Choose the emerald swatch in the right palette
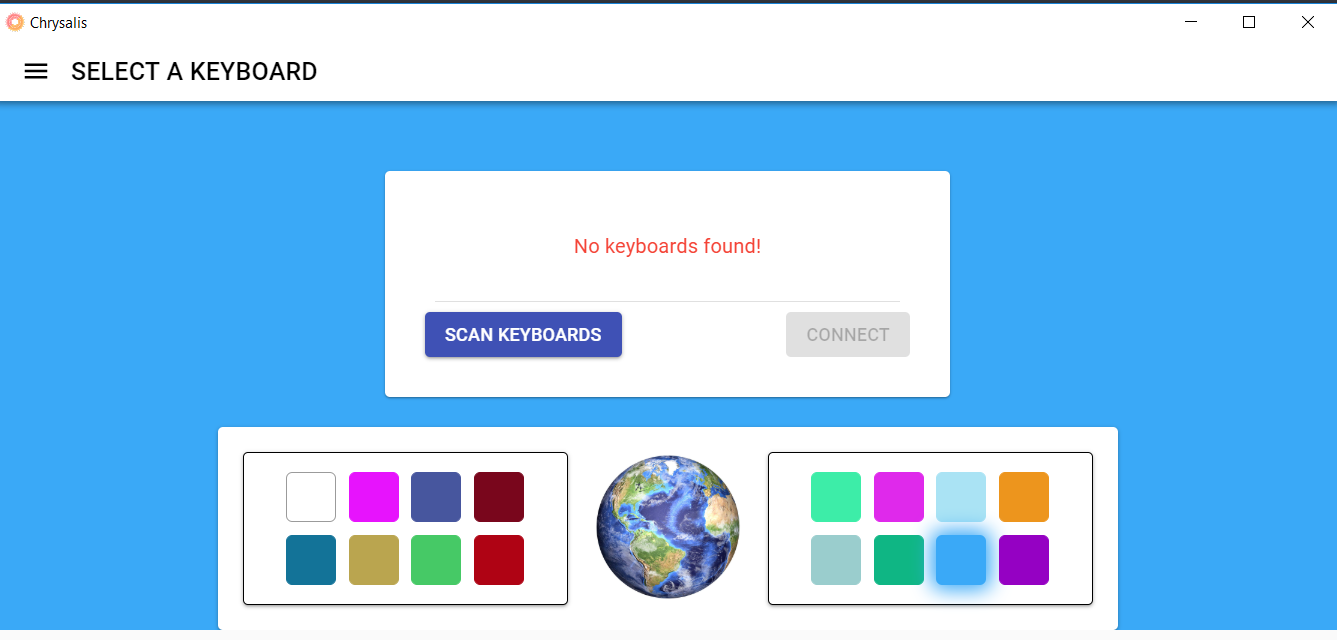Viewport: 1337px width, 640px height. click(x=898, y=560)
